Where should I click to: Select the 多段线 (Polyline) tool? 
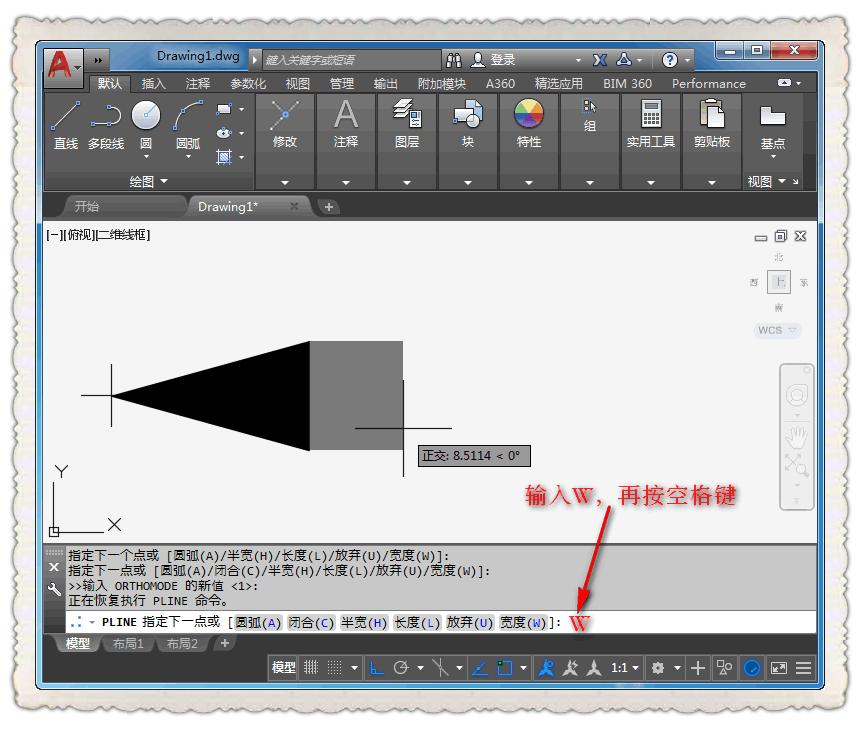click(106, 125)
